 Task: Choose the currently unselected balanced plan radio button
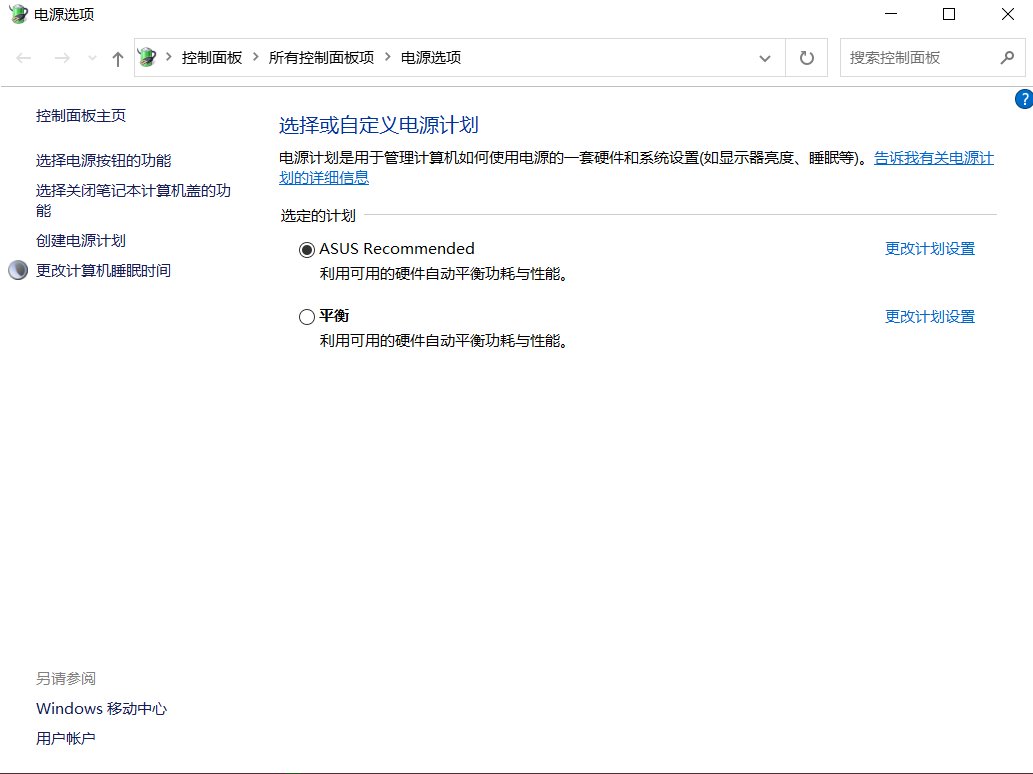click(x=306, y=316)
